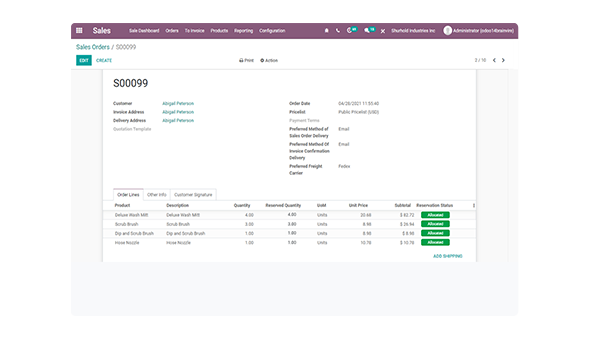This screenshot has height=360, width=590.
Task: Open the Reporting menu
Action: click(x=244, y=31)
